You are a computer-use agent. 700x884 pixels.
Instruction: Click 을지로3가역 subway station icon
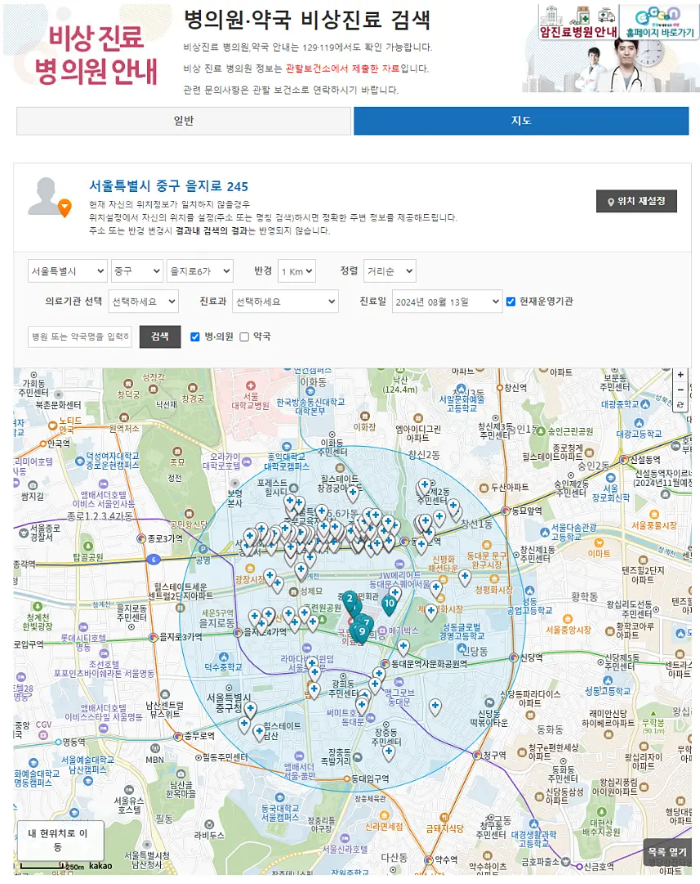point(153,637)
